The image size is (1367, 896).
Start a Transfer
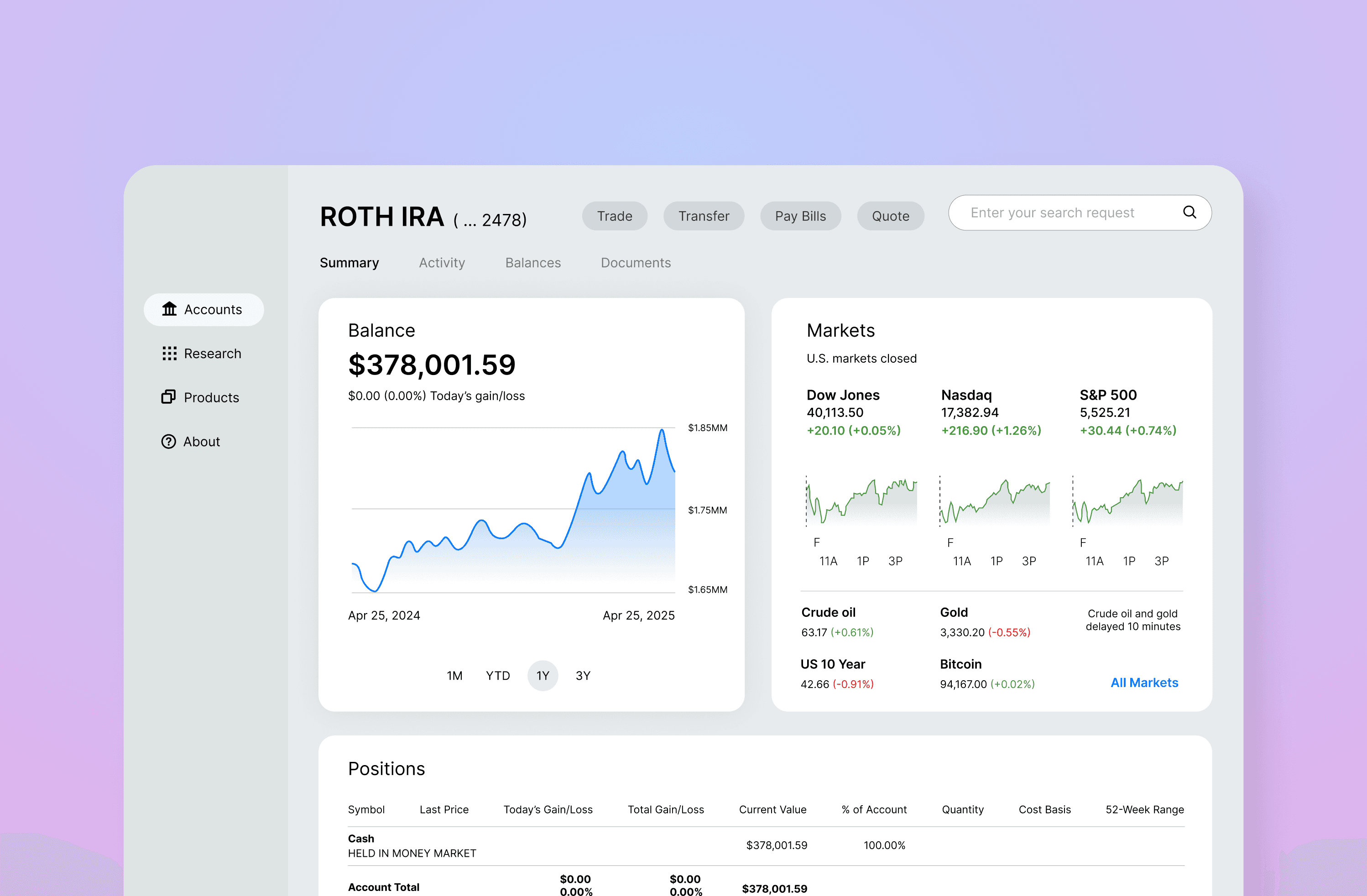704,216
